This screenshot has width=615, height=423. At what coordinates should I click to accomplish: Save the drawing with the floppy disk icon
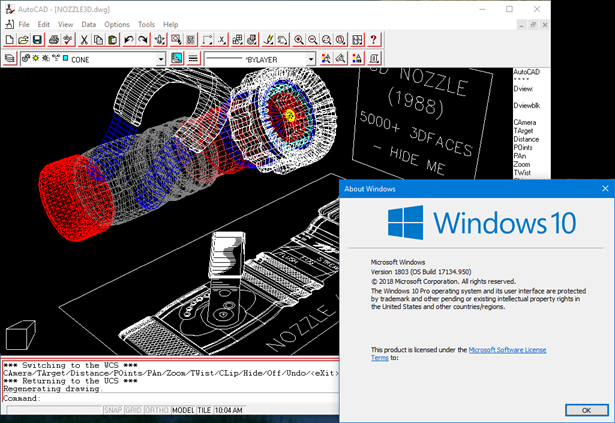[37, 40]
